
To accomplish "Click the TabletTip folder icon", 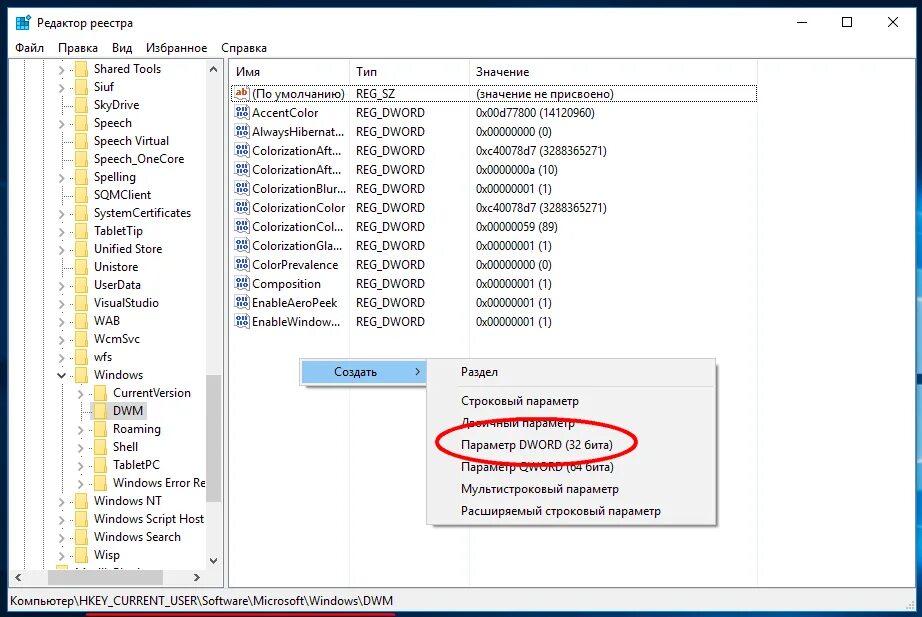I will 82,231.
